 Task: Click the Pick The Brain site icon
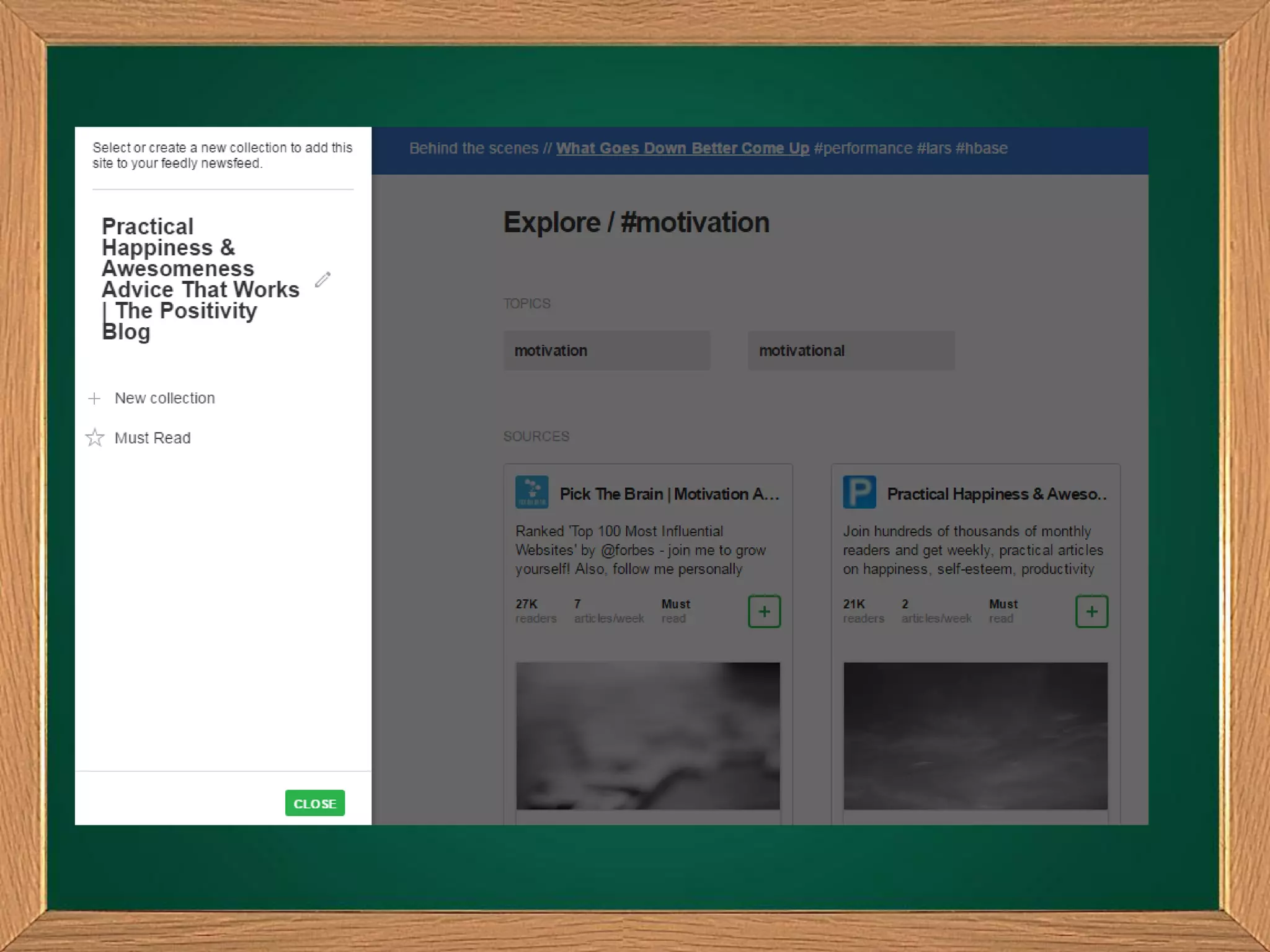531,492
